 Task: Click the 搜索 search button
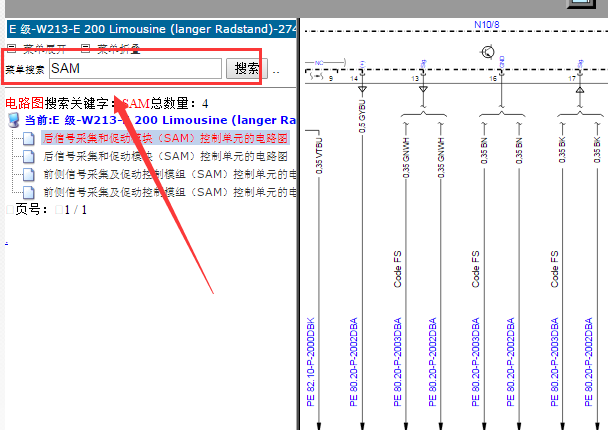(247, 69)
